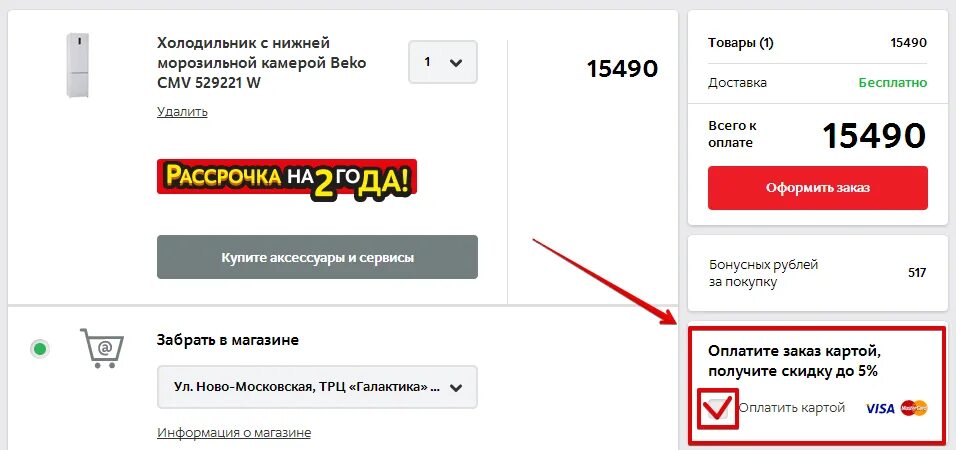
Task: Select the Забрать в магазине radio button
Action: coord(40,349)
